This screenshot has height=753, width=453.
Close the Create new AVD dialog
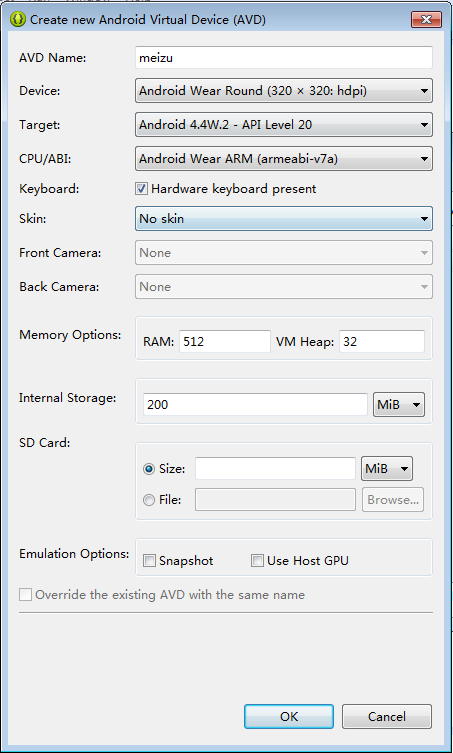click(x=426, y=20)
